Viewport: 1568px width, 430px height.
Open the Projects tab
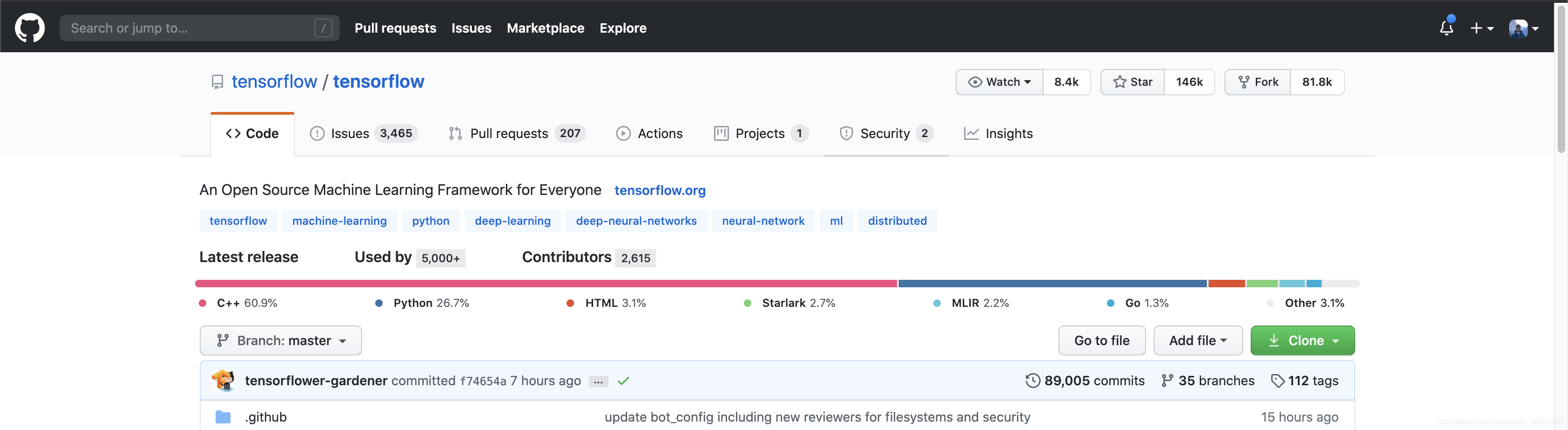761,134
